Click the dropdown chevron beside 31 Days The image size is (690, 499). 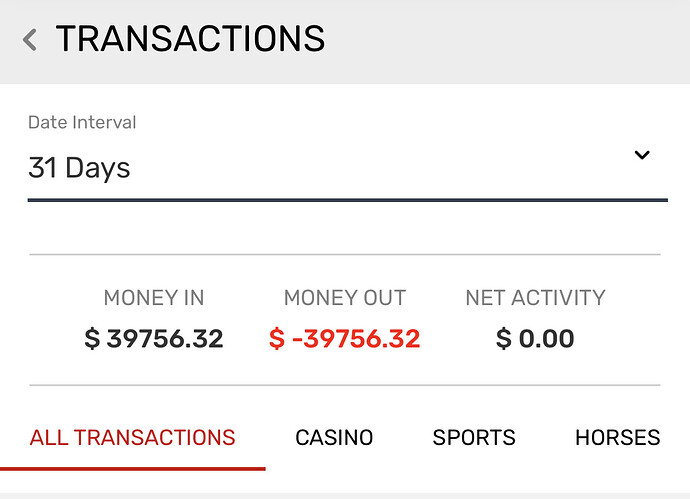click(x=642, y=155)
